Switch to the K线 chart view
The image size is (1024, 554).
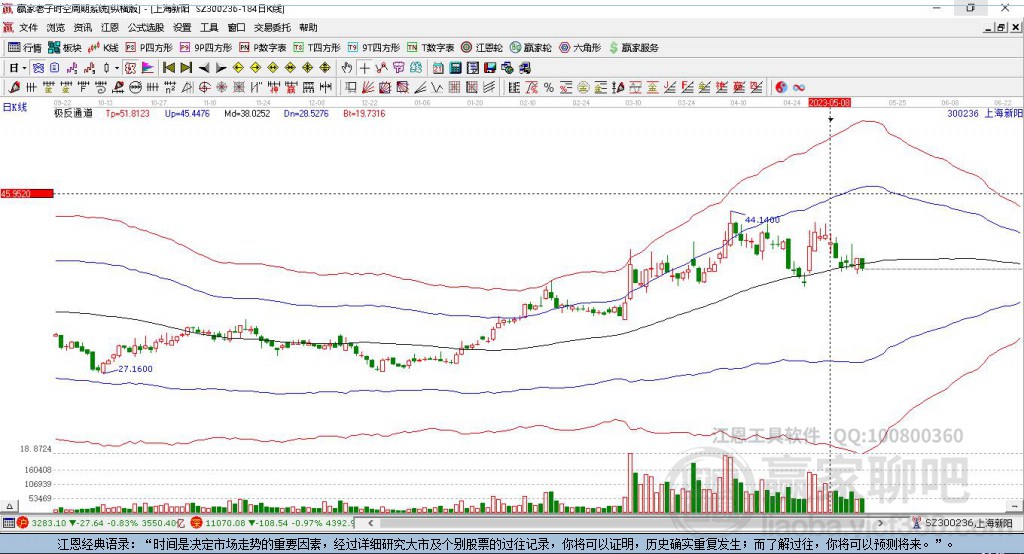point(104,47)
